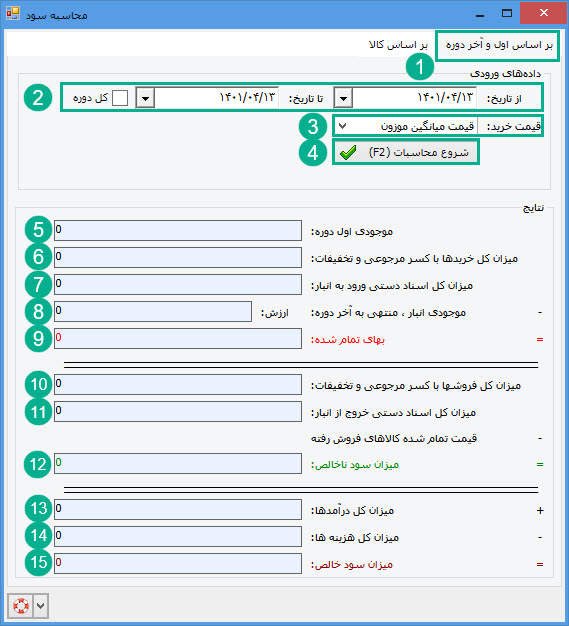Close the محاسبه سود window
569x626 pixels.
[543, 13]
